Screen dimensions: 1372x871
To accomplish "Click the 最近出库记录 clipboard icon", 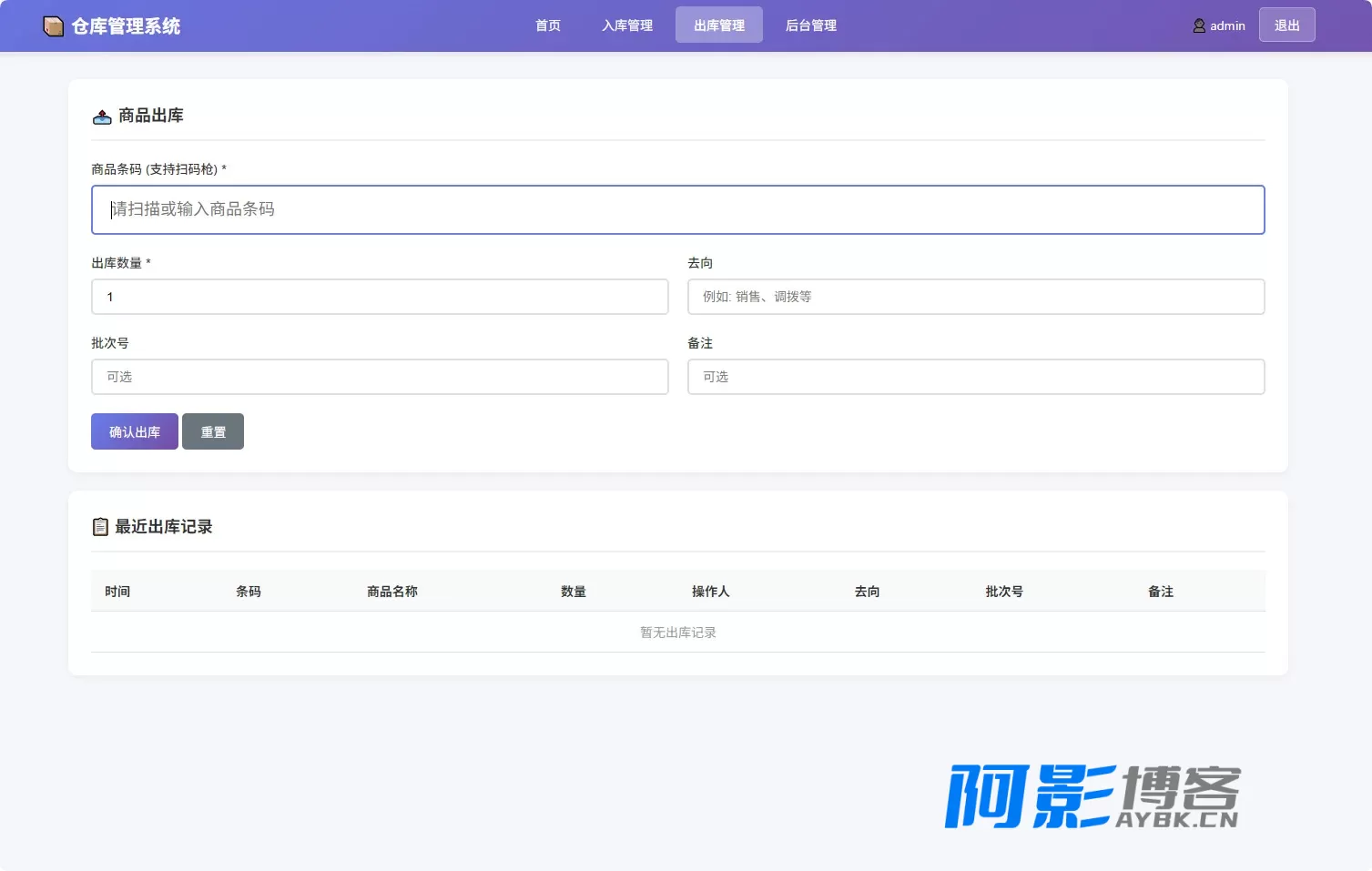I will (x=100, y=527).
